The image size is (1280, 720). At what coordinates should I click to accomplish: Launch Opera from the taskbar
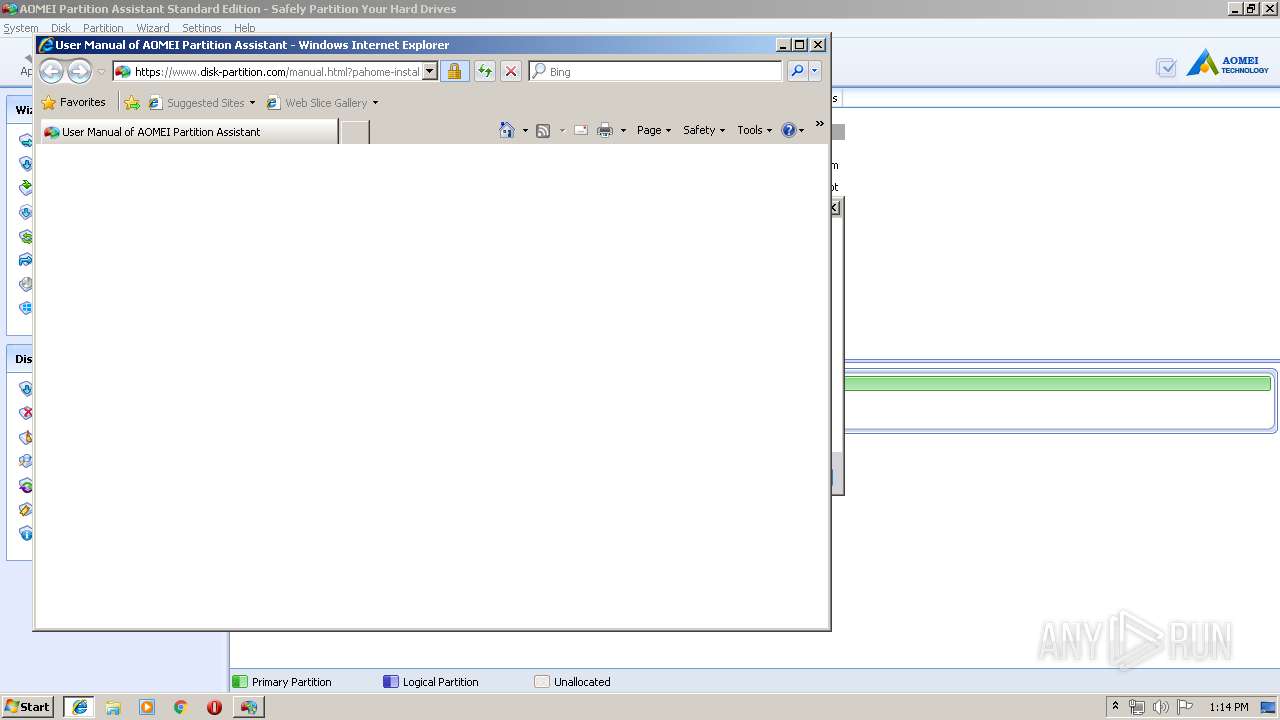click(x=214, y=707)
